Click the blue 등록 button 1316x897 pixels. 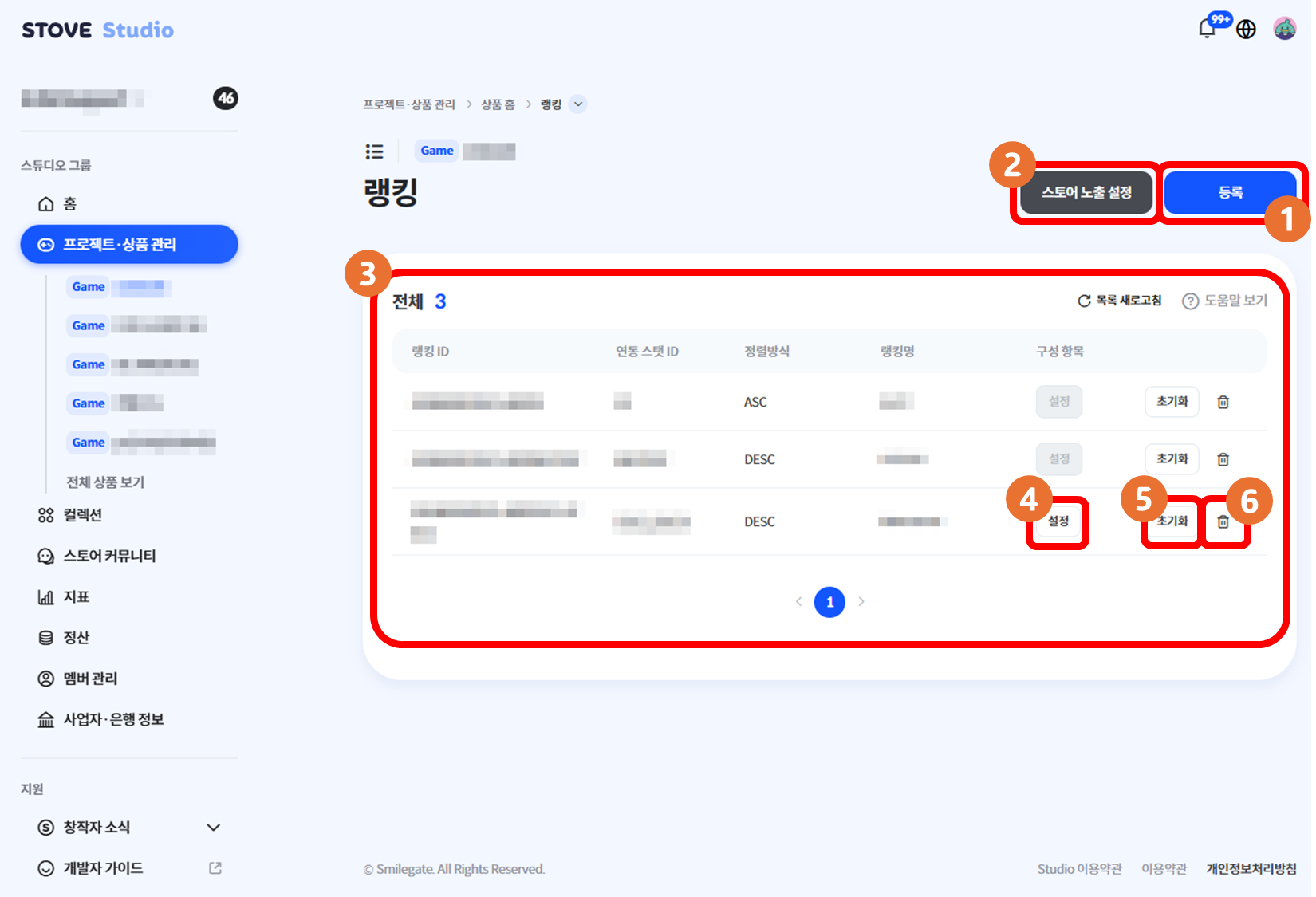[x=1231, y=192]
